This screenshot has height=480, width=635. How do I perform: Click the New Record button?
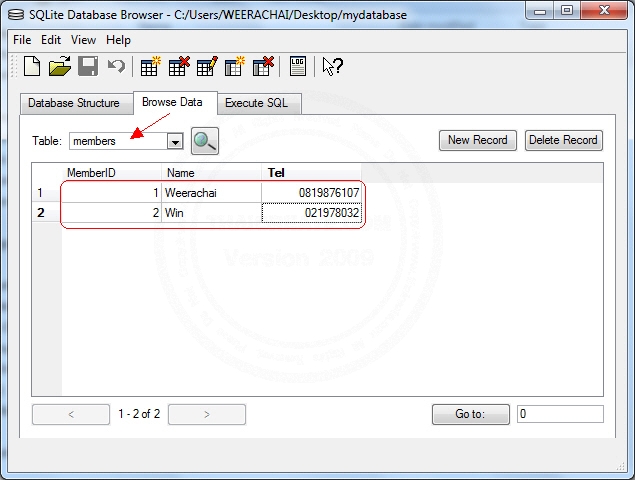tap(477, 140)
